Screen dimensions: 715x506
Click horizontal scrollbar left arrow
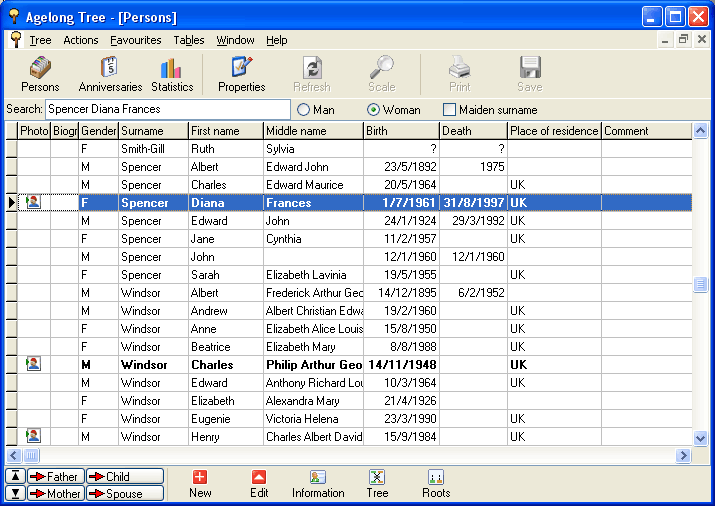click(x=14, y=455)
